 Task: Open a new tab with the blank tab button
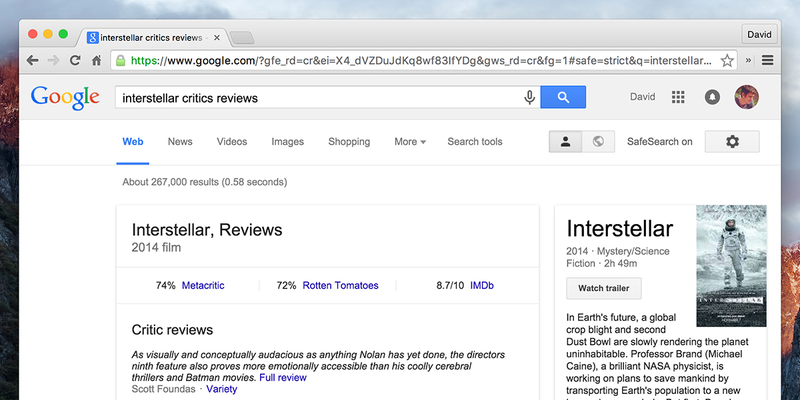[242, 38]
